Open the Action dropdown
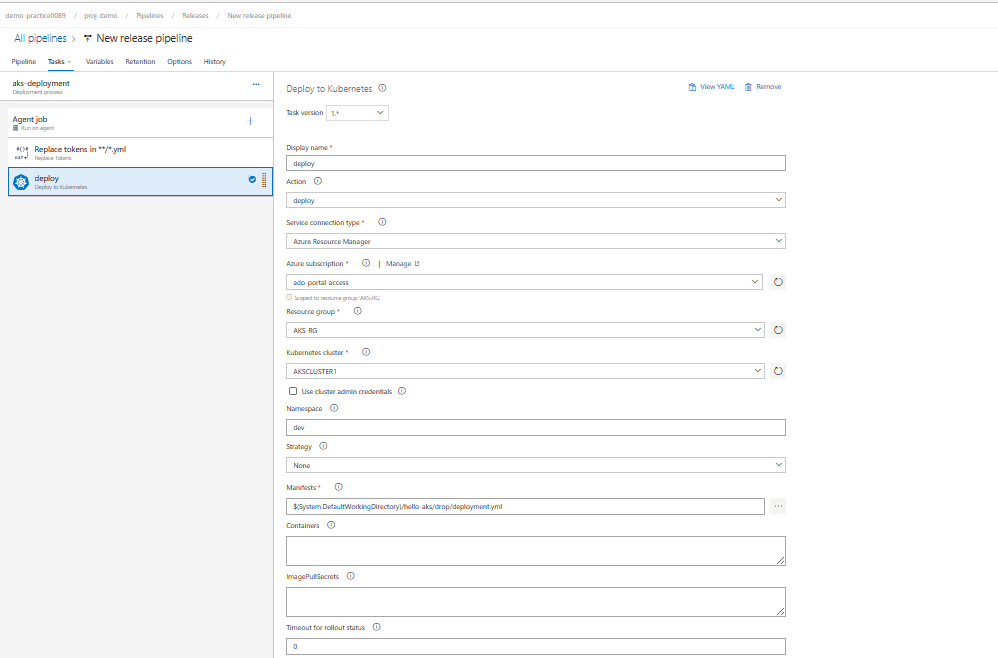This screenshot has width=998, height=658. pyautogui.click(x=536, y=200)
